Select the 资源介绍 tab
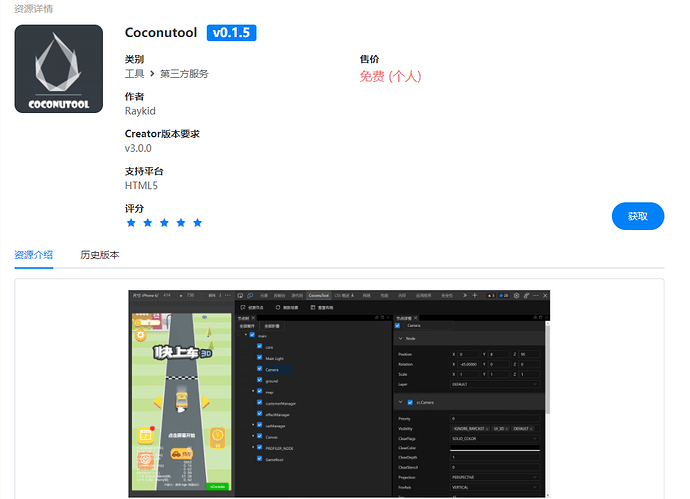The width and height of the screenshot is (690, 499). (33, 255)
